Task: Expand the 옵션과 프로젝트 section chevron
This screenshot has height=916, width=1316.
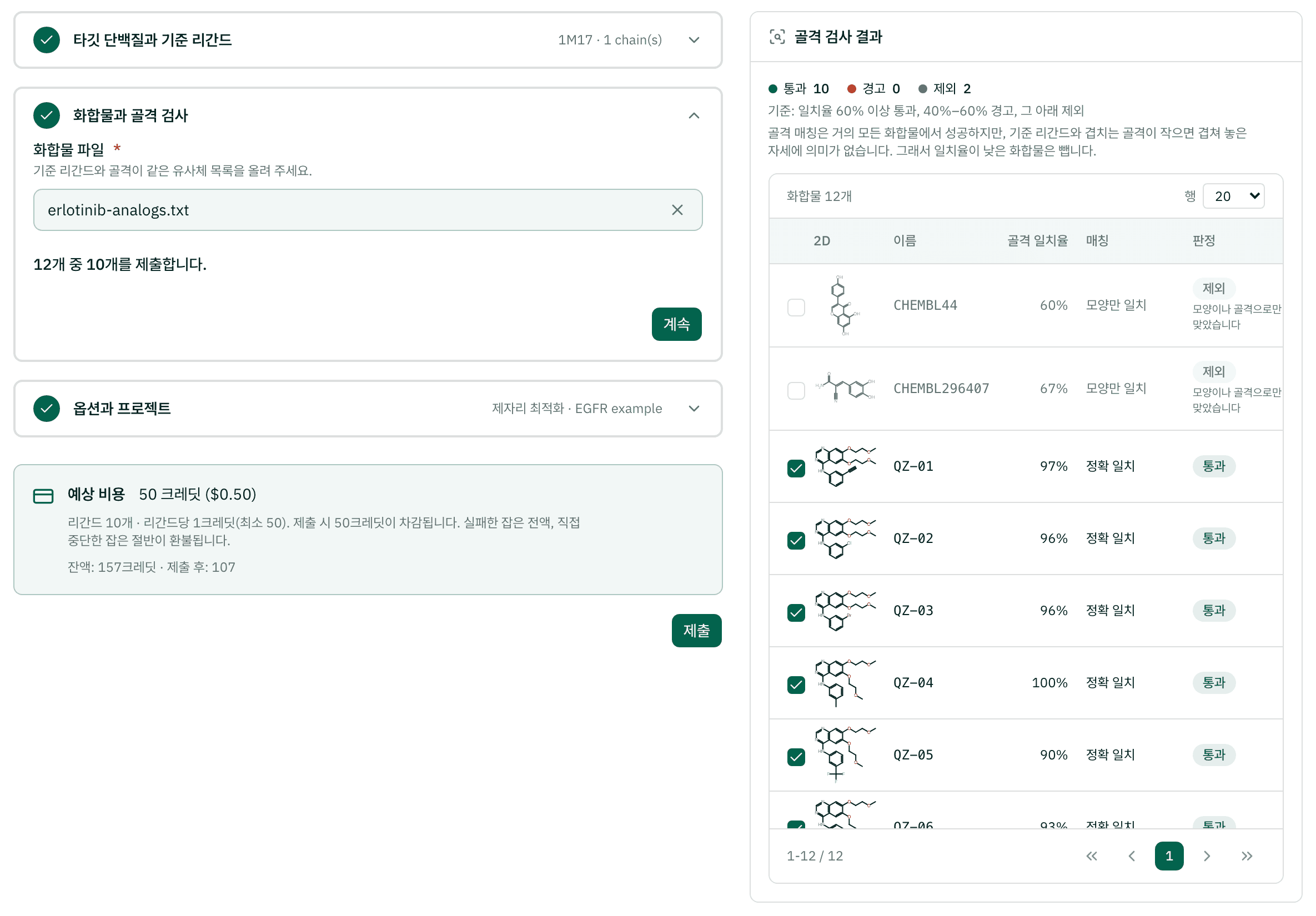Action: click(694, 408)
